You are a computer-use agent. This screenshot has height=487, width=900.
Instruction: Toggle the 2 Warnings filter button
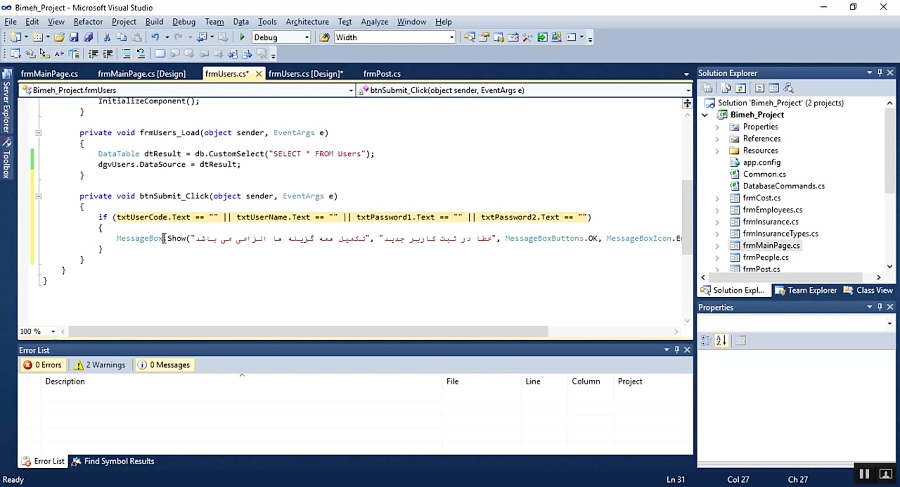[x=99, y=365]
